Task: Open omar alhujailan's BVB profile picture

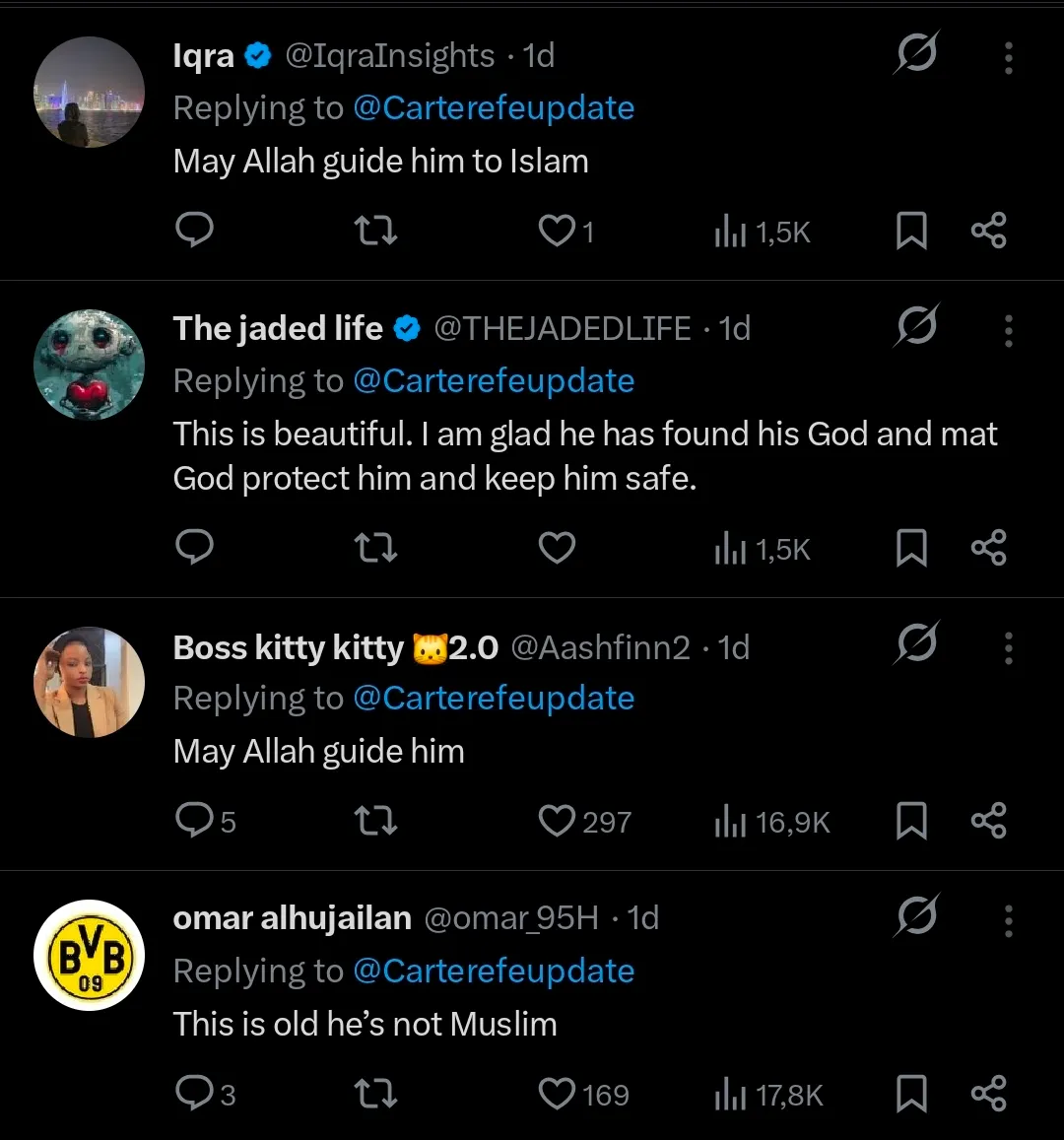Action: coord(90,955)
